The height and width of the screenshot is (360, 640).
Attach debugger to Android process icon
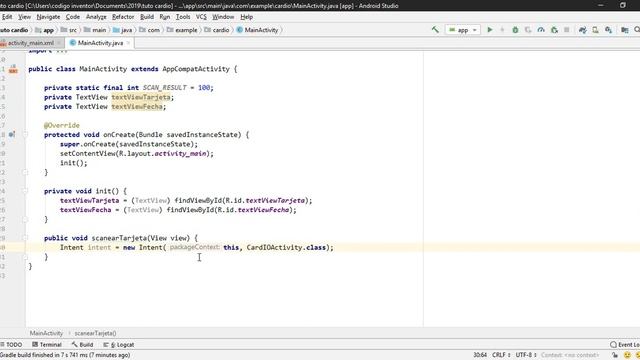point(554,30)
